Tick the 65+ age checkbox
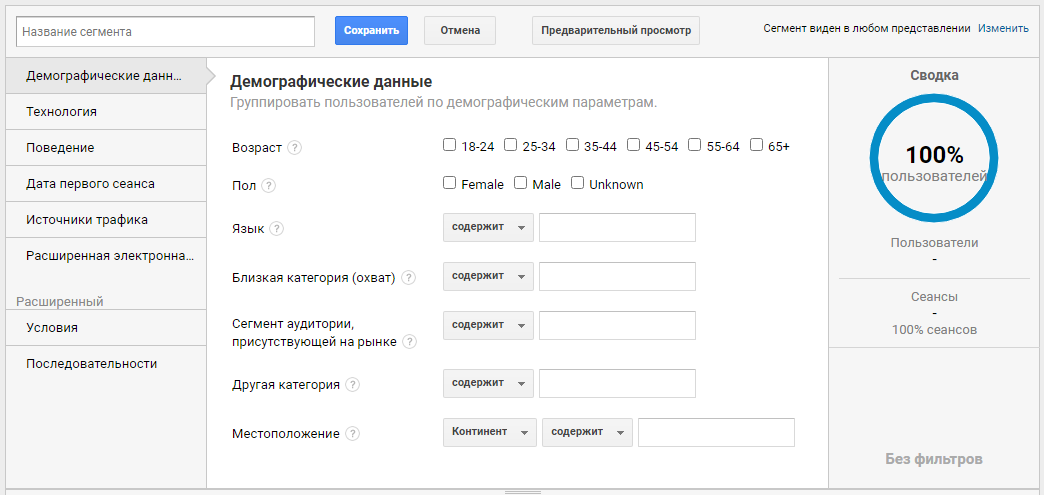Screen dimensions: 1044x495 pos(756,145)
